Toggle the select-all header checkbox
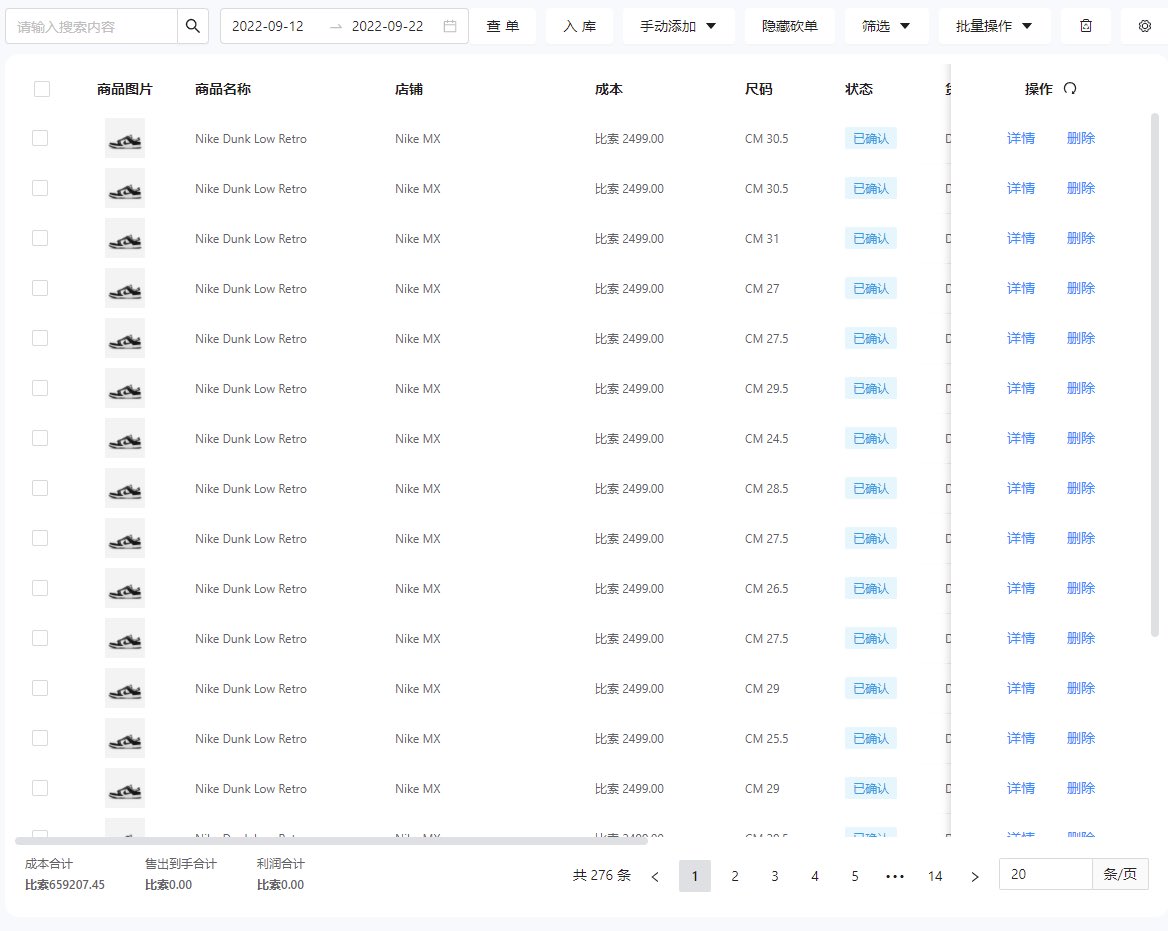This screenshot has height=931, width=1168. click(42, 89)
